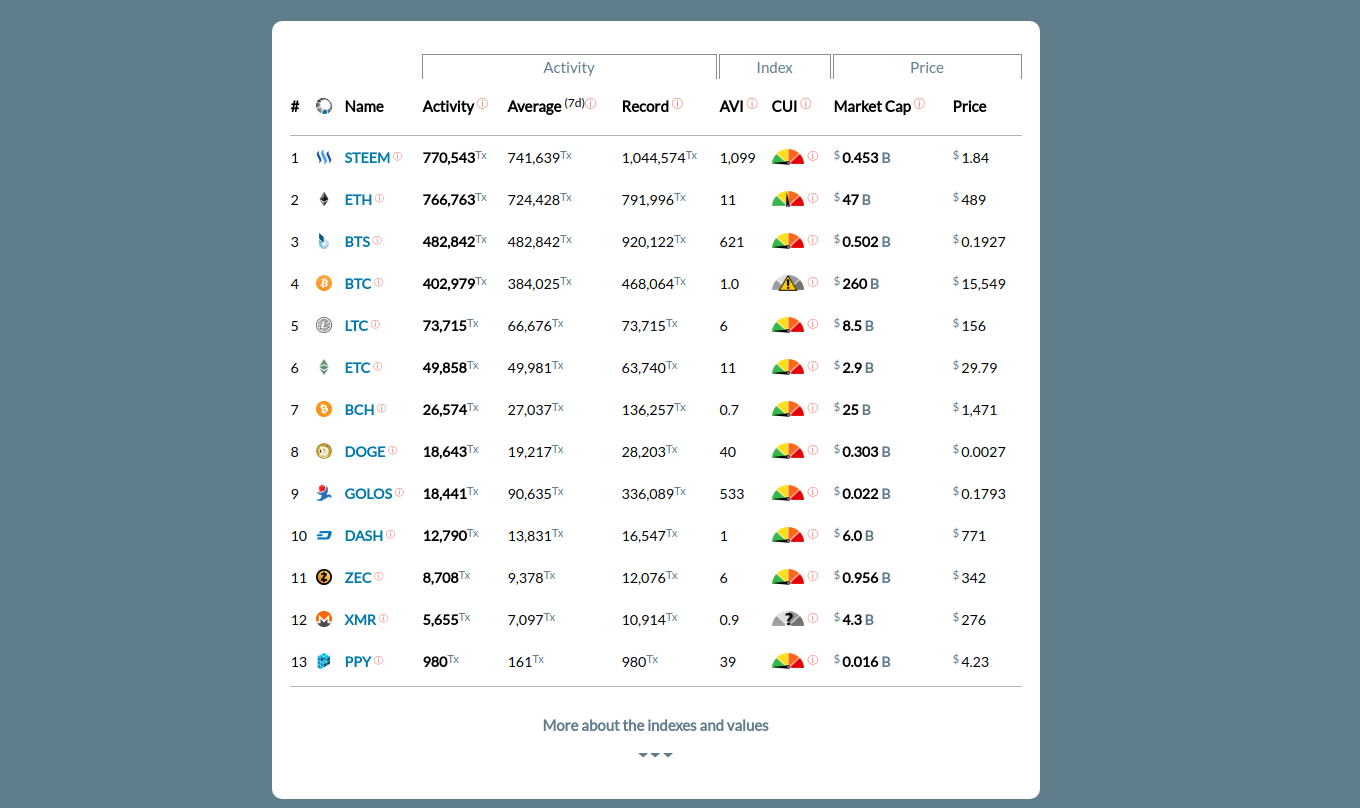Click the BTC price value 15,549
The image size is (1360, 808).
coord(983,284)
